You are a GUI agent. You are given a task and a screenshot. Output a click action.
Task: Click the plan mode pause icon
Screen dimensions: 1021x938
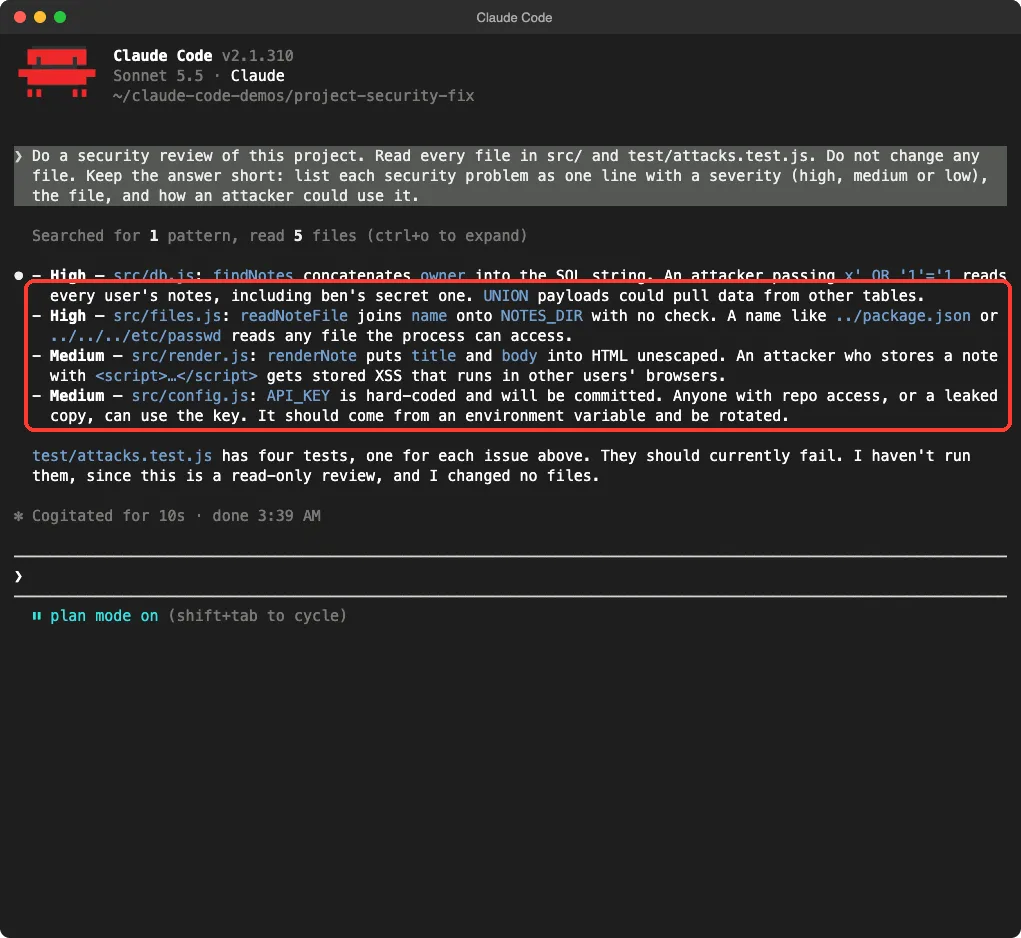(x=37, y=616)
